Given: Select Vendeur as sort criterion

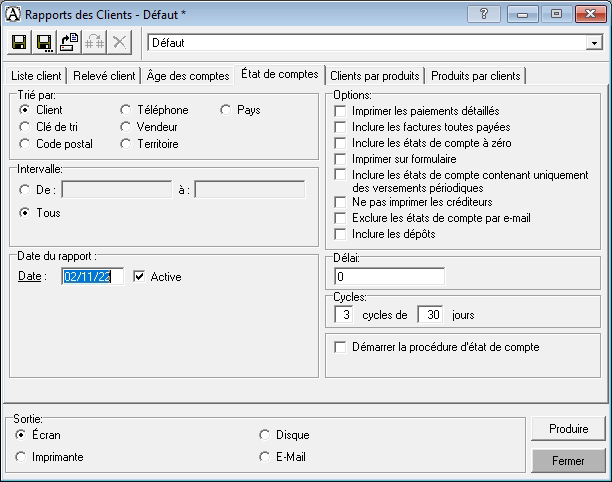Looking at the screenshot, I should point(126,127).
